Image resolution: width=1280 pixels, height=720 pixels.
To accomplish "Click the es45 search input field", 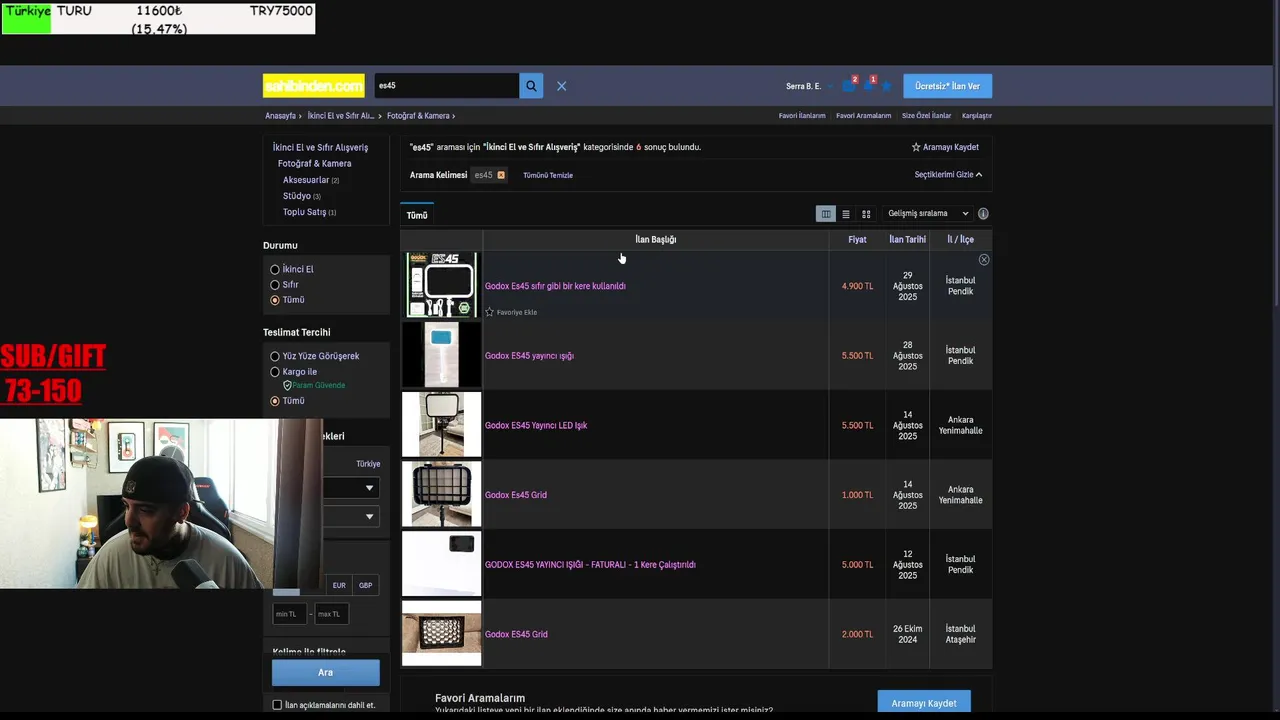I will [446, 86].
